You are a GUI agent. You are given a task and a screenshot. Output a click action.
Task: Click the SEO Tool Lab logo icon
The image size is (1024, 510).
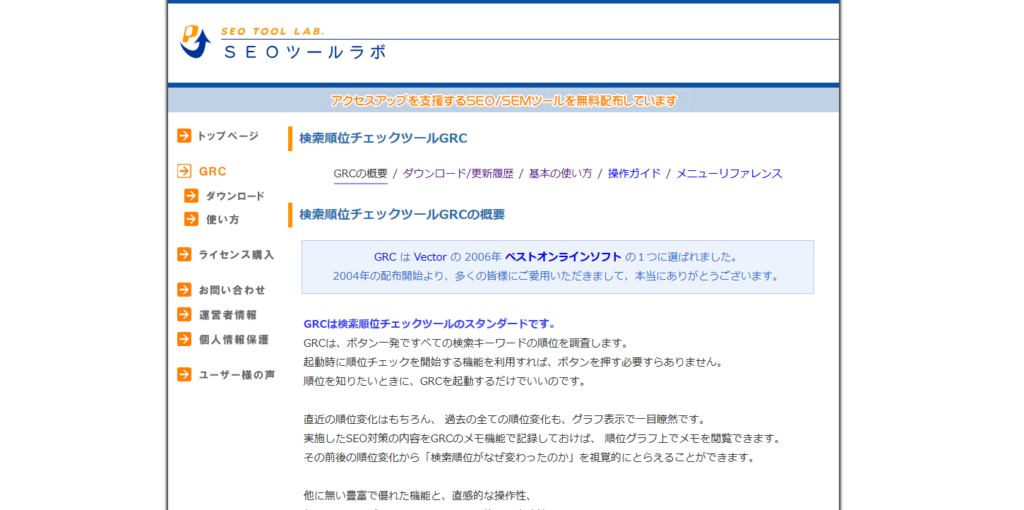pyautogui.click(x=195, y=42)
